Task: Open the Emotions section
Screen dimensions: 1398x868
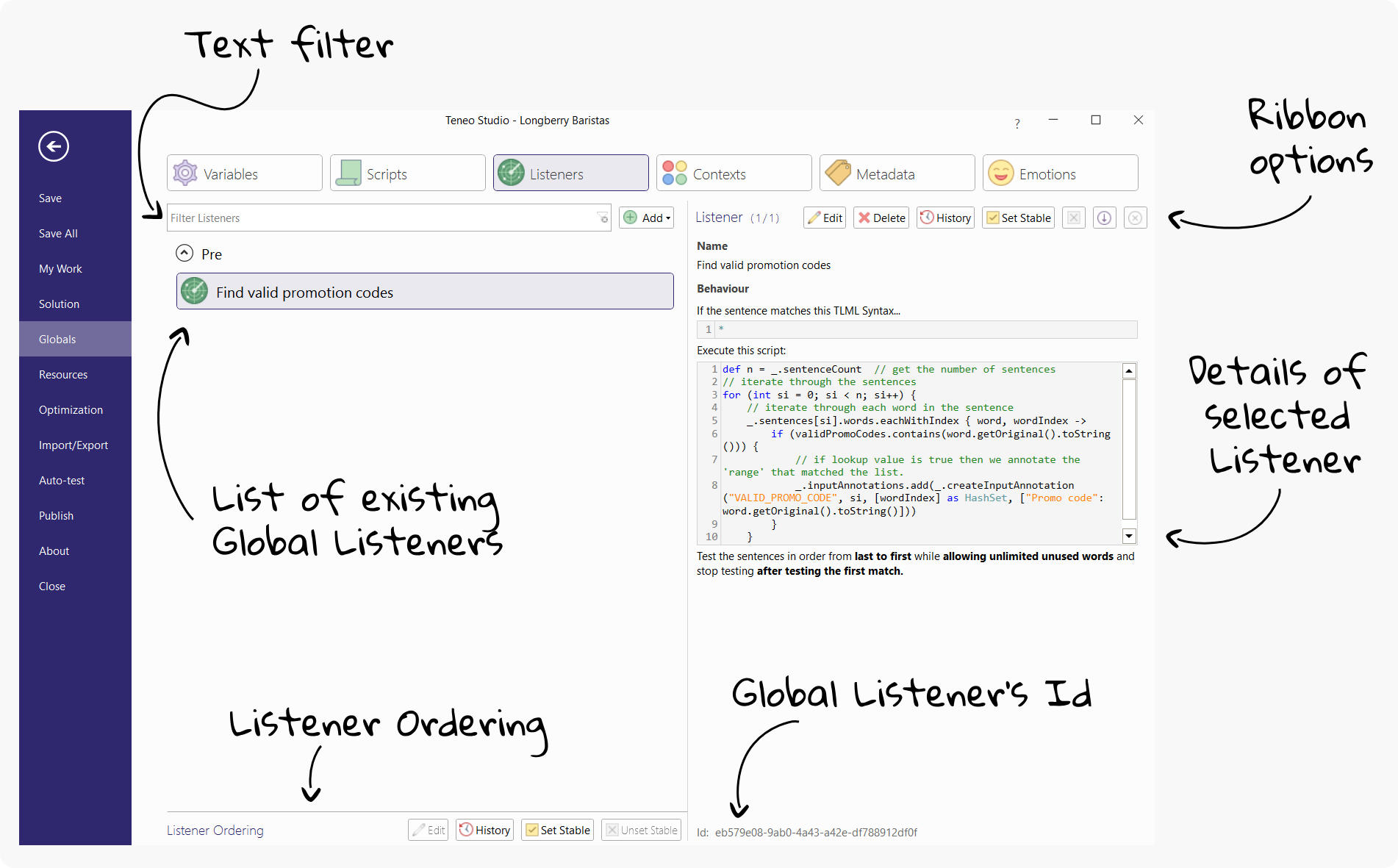Action: point(1060,173)
